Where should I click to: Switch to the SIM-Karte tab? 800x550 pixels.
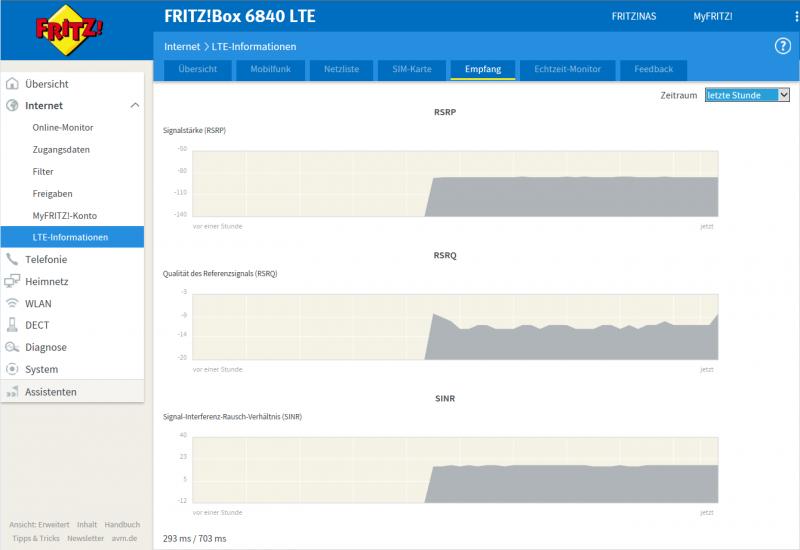(x=412, y=69)
